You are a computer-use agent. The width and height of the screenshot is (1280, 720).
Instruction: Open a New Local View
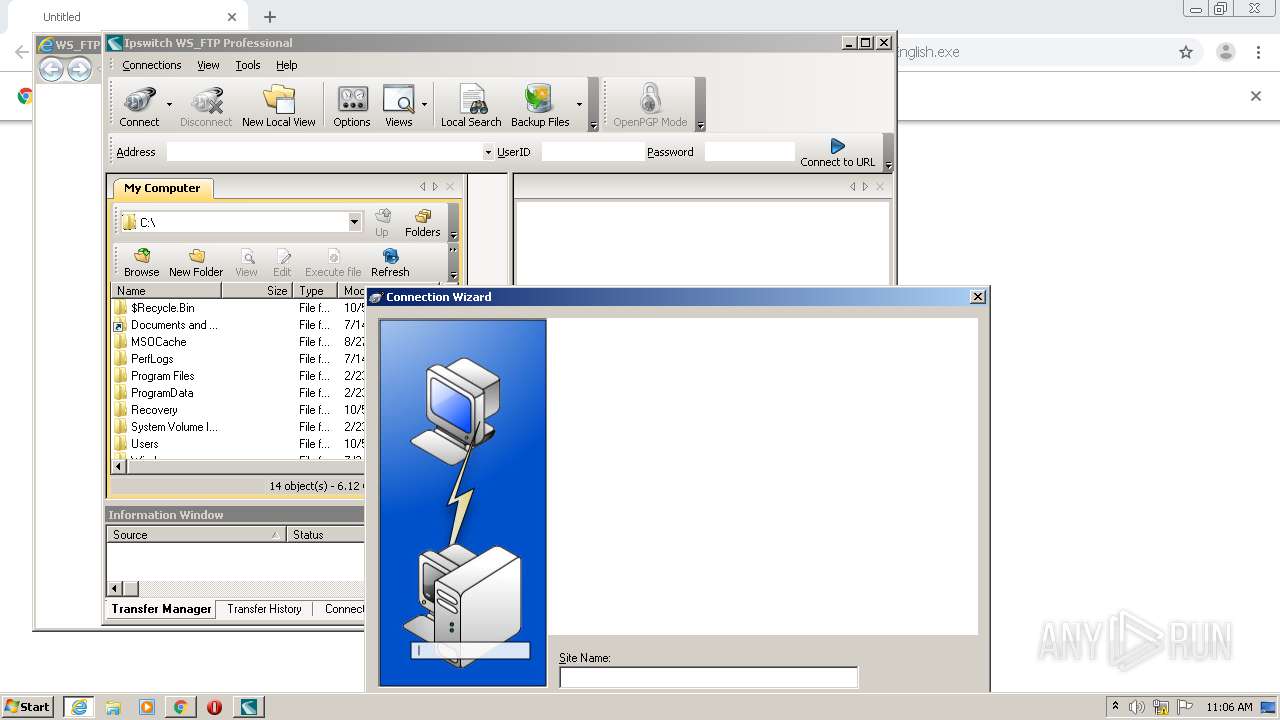278,106
